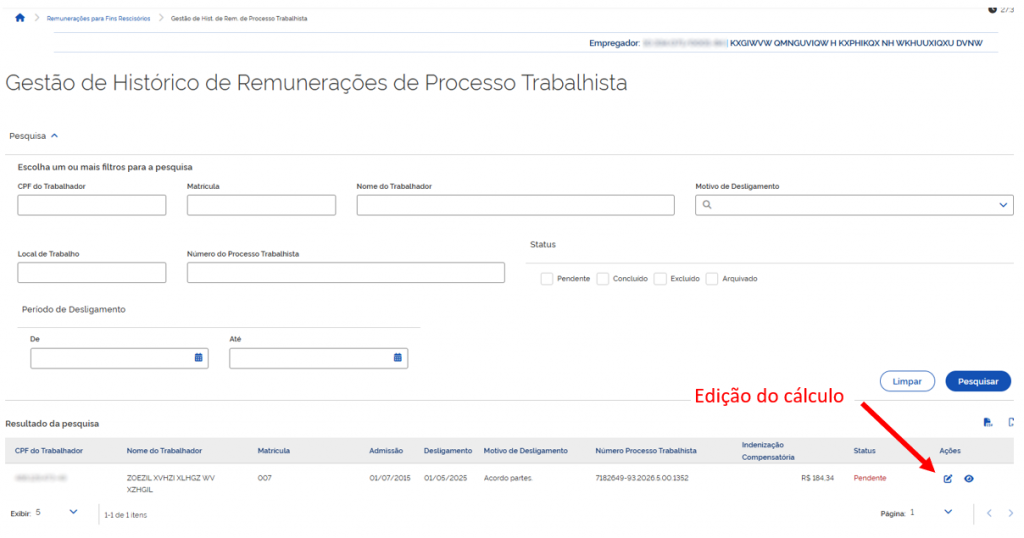
Task: Click the Número do Processo Trabalhista field
Action: coord(345,272)
